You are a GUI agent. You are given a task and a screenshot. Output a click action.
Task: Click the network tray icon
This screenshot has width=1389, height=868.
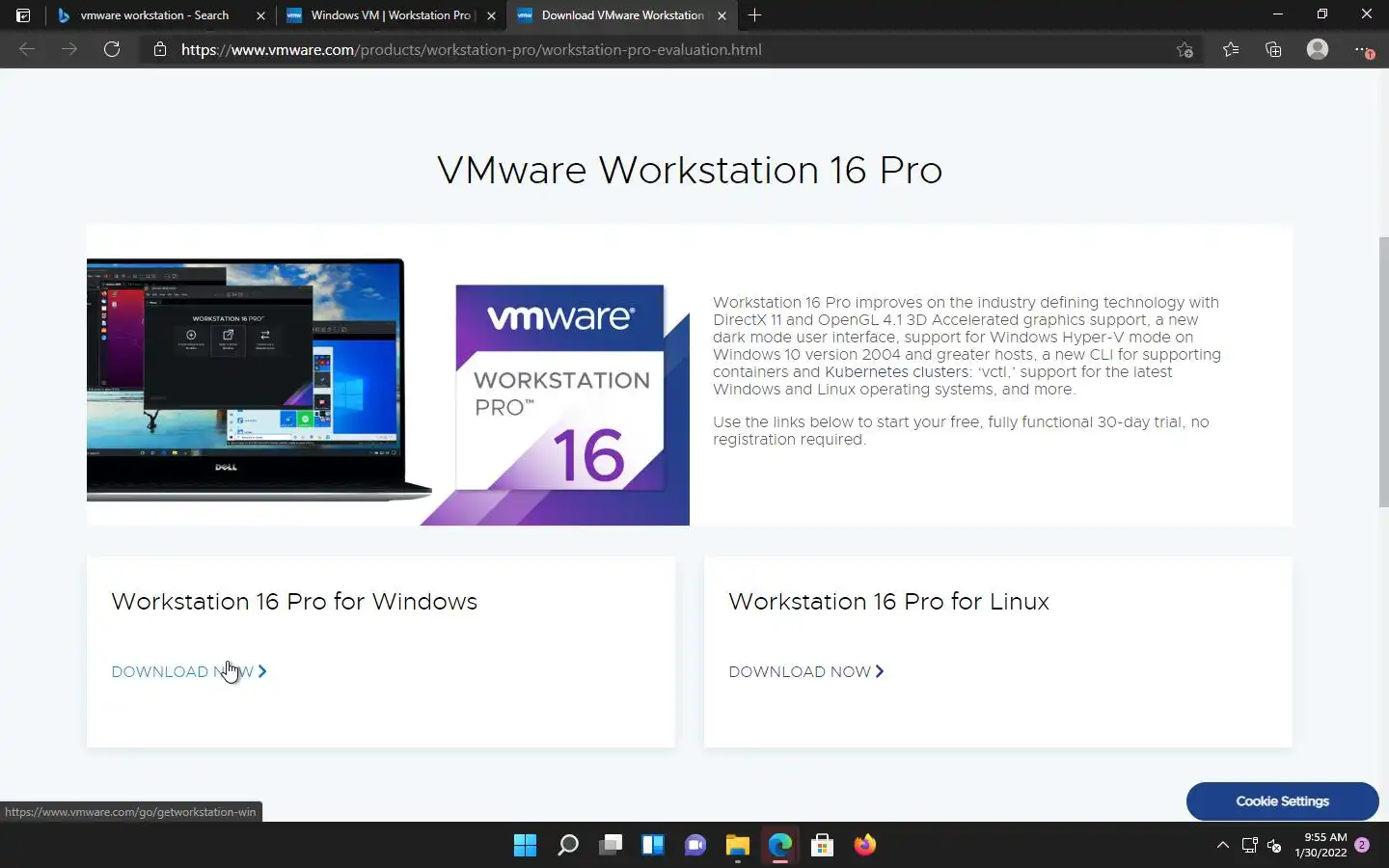[x=1249, y=845]
